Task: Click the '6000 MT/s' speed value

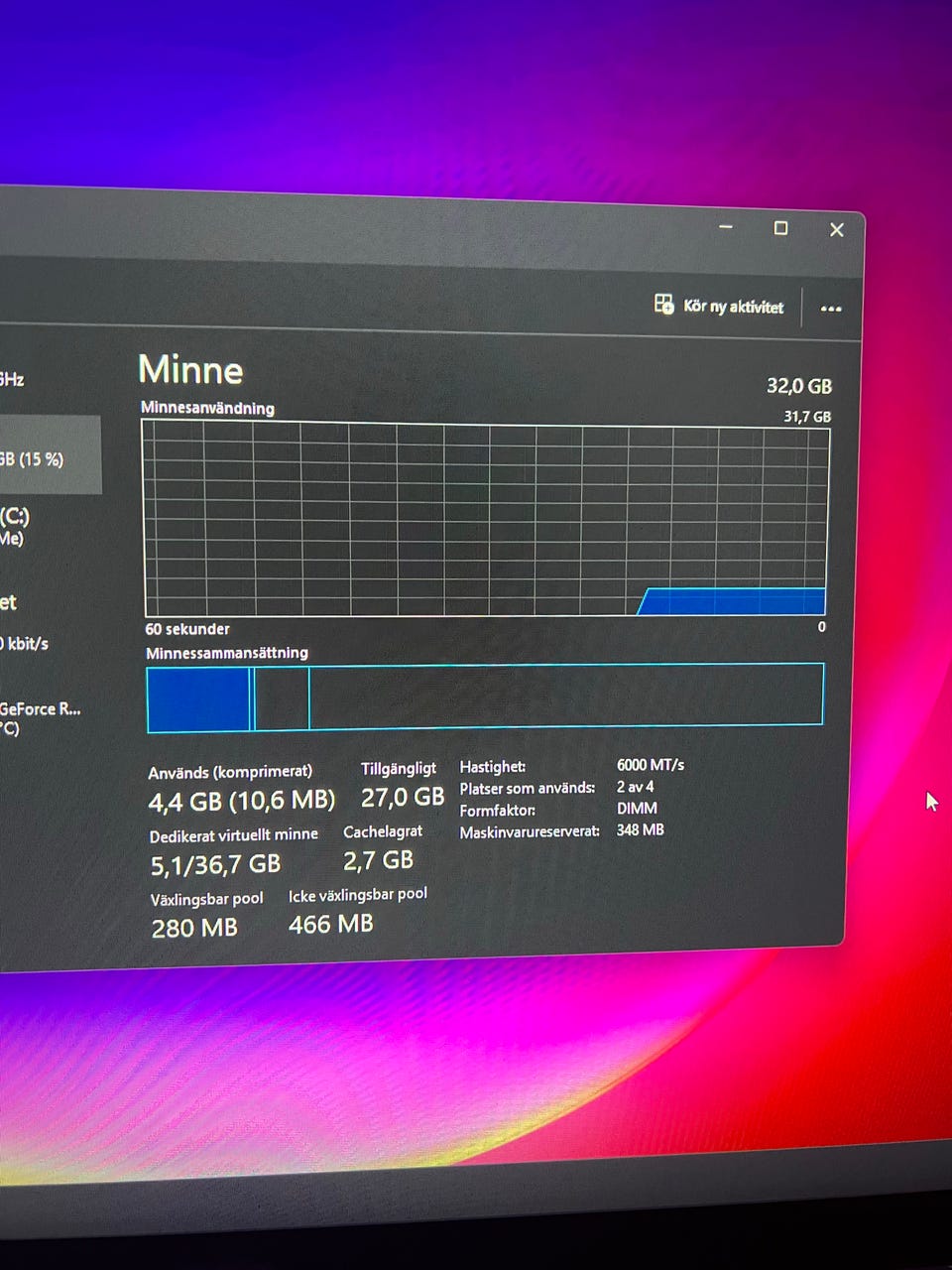Action: coord(651,765)
